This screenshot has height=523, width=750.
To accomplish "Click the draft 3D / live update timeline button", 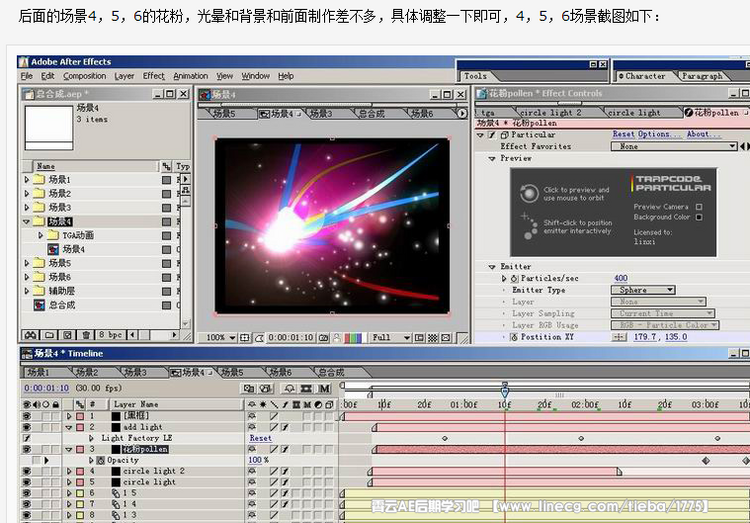I will pyautogui.click(x=289, y=389).
